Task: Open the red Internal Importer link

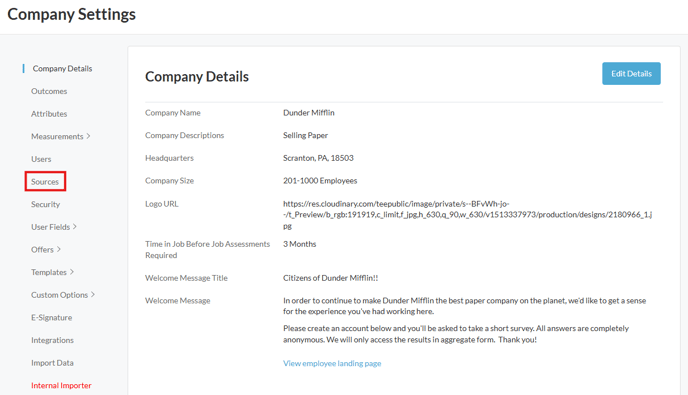Action: click(x=61, y=385)
